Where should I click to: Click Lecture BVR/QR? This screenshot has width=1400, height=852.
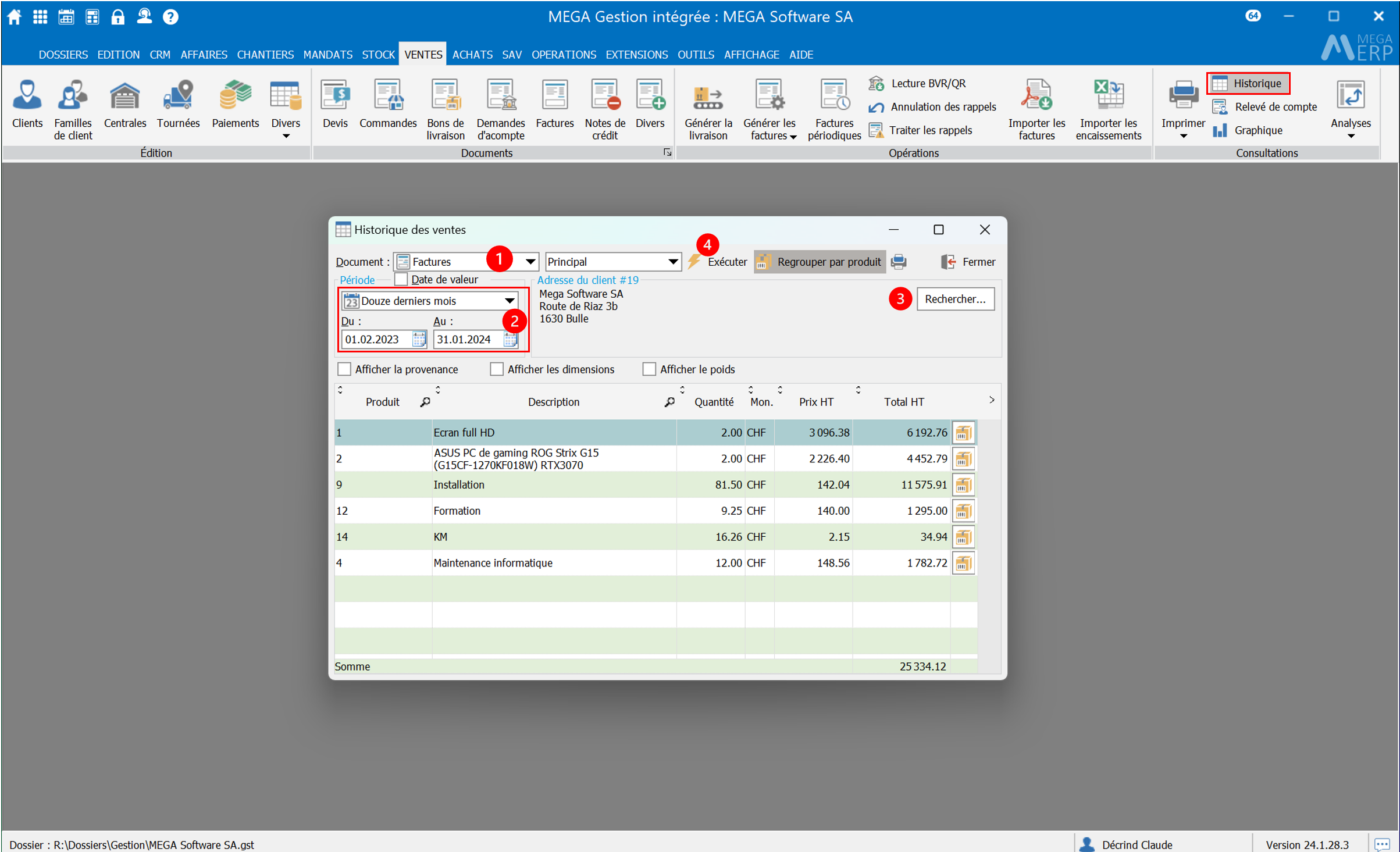(x=917, y=83)
